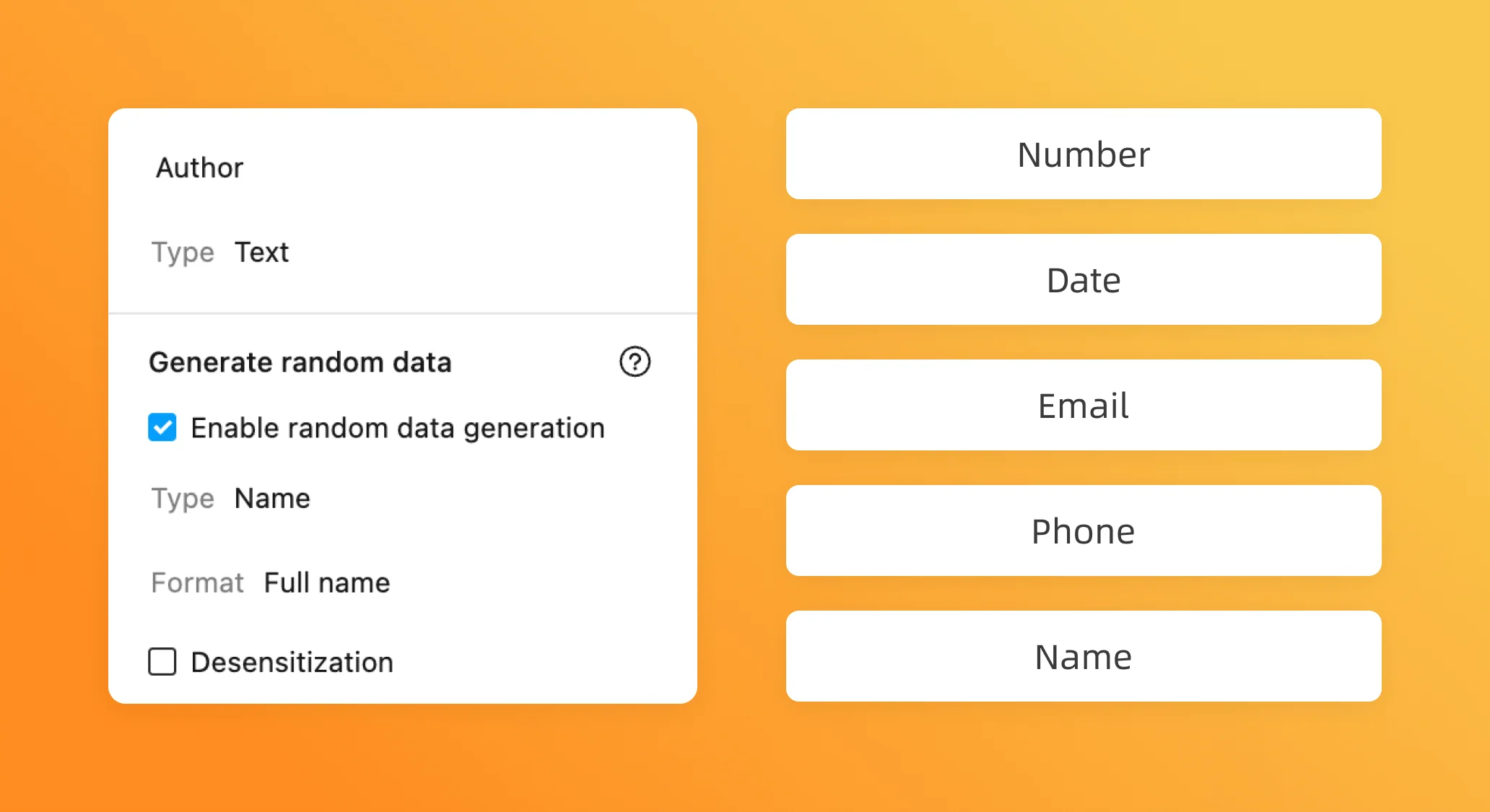Open the field Type dropdown showing Text

click(x=261, y=252)
